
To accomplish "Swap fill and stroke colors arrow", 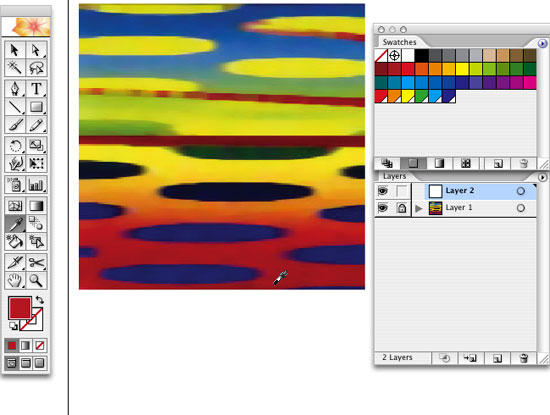I will click(x=39, y=300).
